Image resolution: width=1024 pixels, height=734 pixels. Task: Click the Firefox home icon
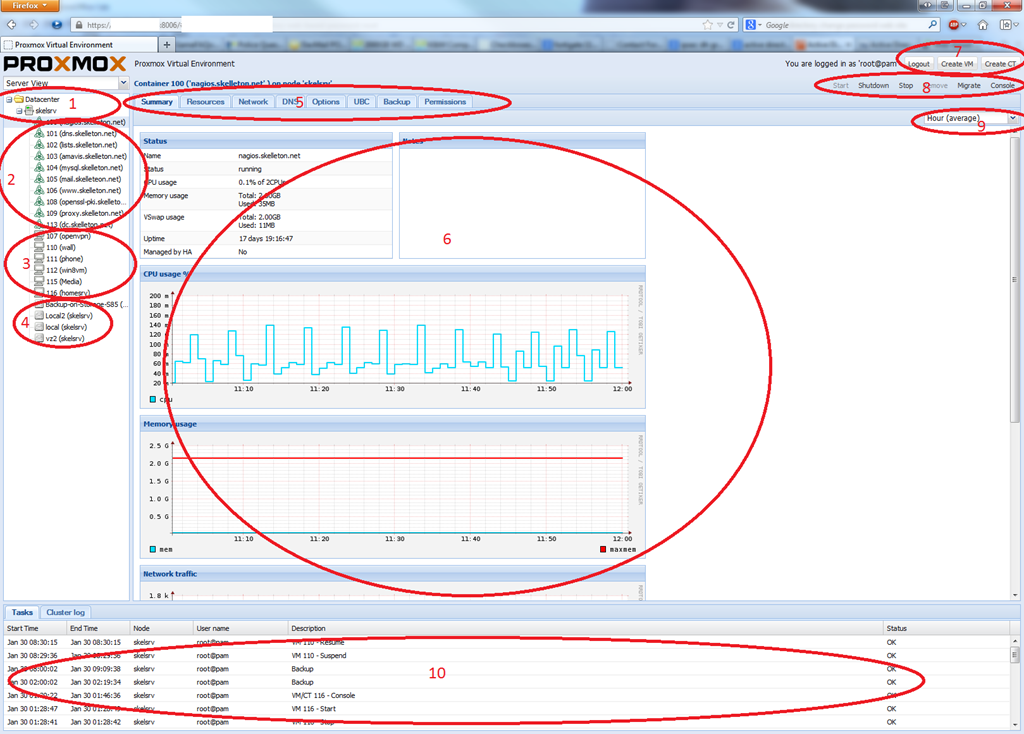coord(983,24)
